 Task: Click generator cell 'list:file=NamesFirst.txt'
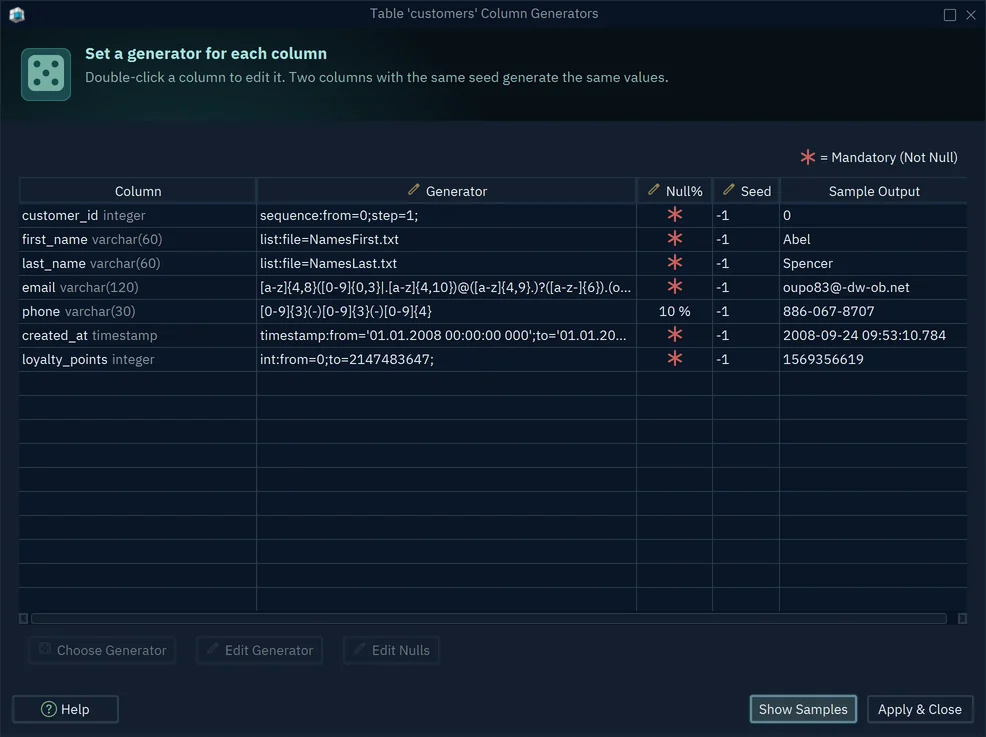(x=446, y=239)
